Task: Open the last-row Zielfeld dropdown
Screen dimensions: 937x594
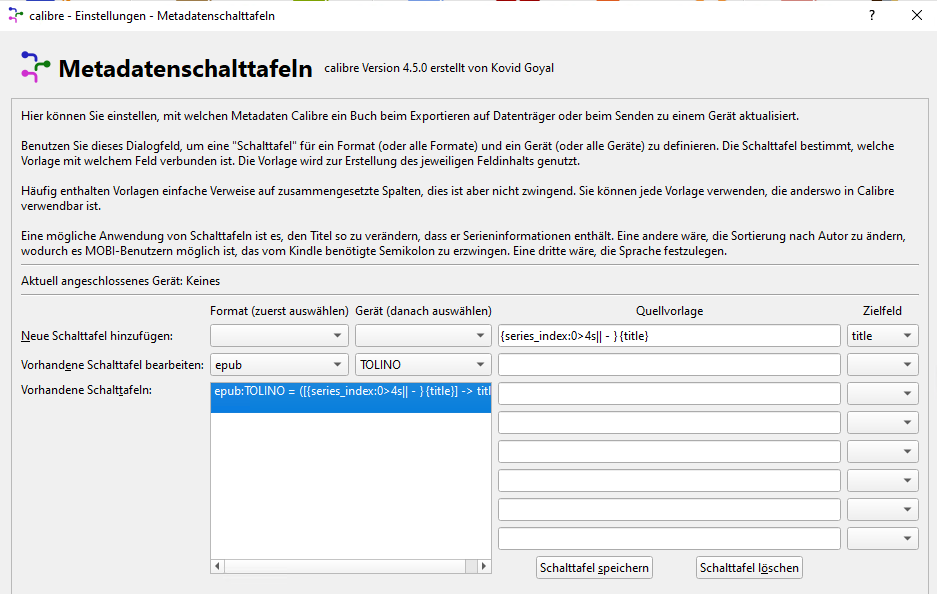Action: 883,538
